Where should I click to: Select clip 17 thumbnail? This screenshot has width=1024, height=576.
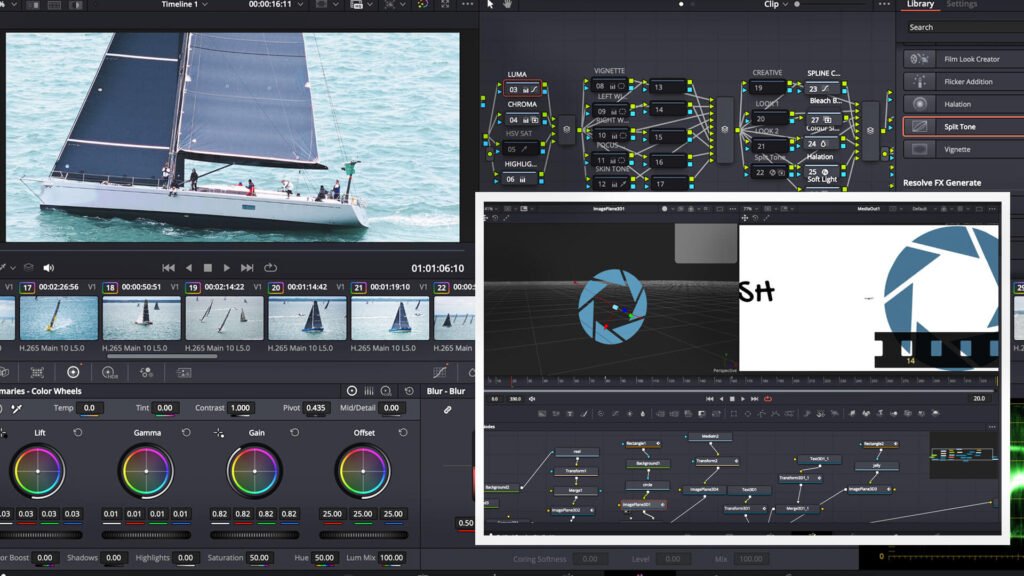click(59, 318)
